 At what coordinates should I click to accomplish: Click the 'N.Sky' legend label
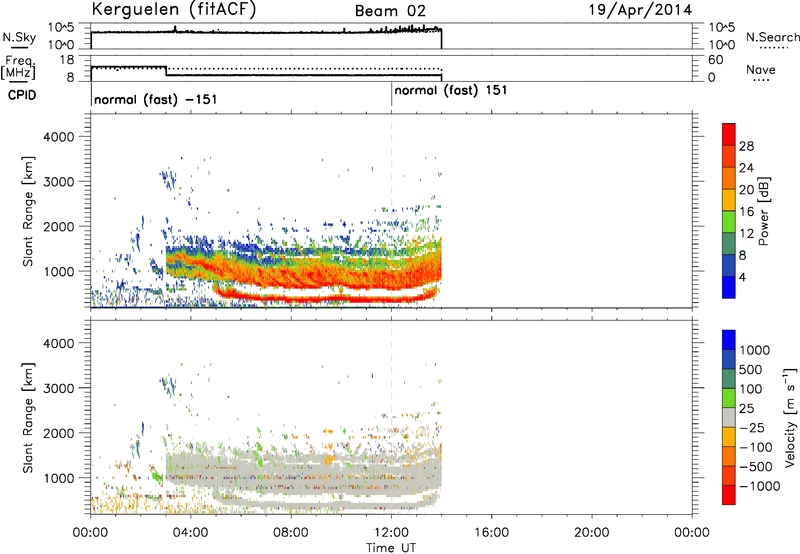[19, 37]
